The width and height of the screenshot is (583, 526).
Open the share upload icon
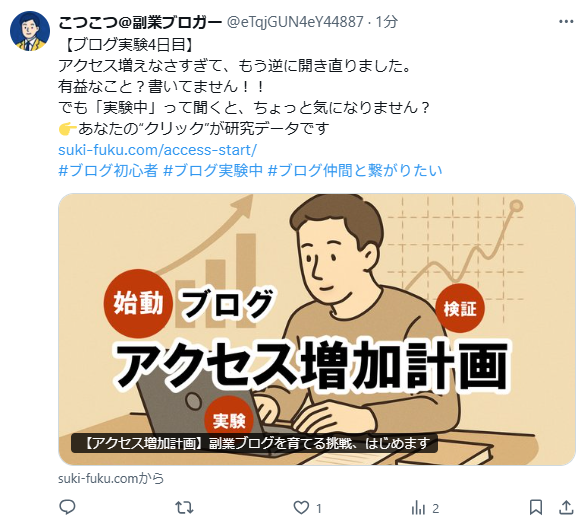click(x=566, y=507)
